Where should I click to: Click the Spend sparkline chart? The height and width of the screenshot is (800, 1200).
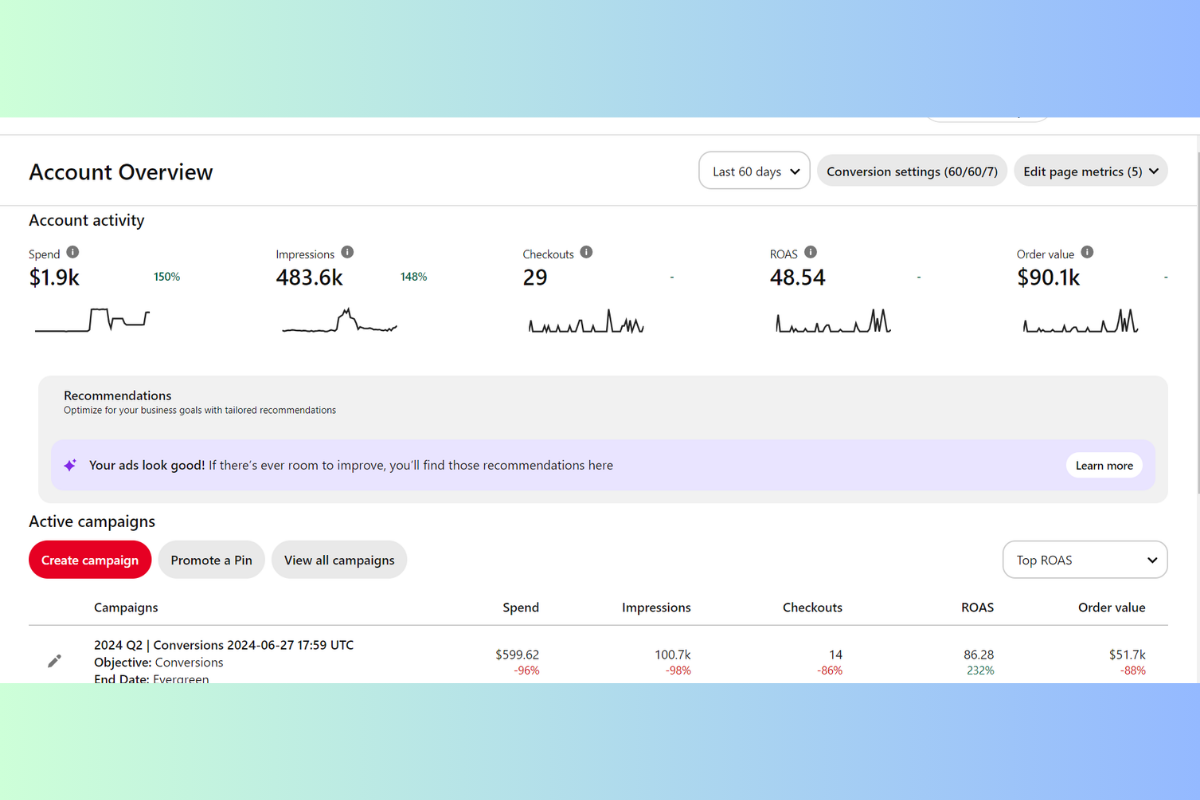click(92, 320)
